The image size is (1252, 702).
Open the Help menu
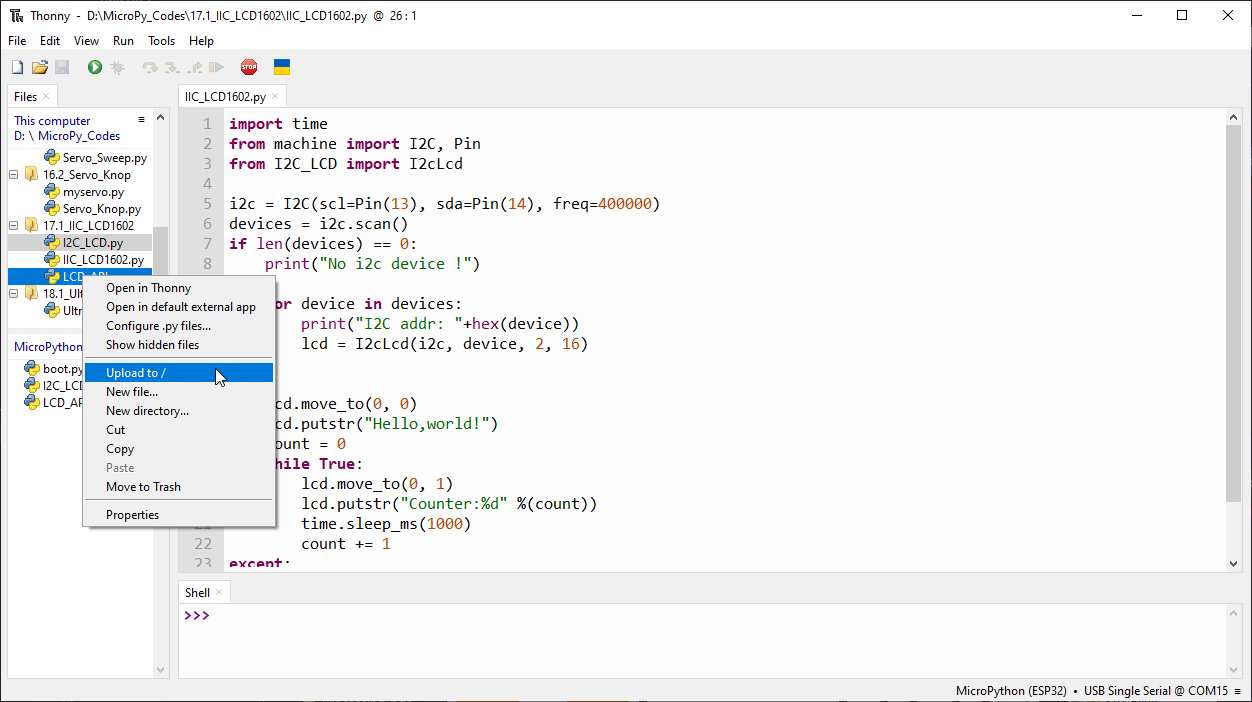pyautogui.click(x=202, y=41)
